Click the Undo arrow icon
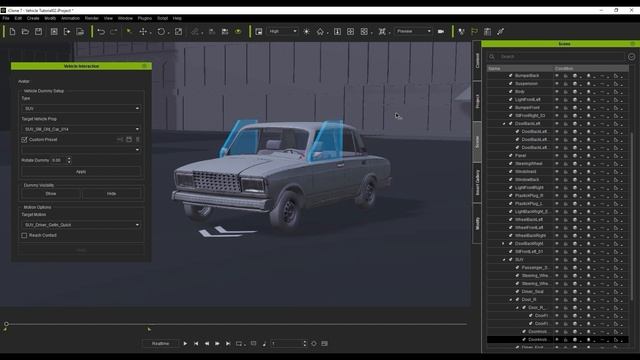 (x=101, y=31)
